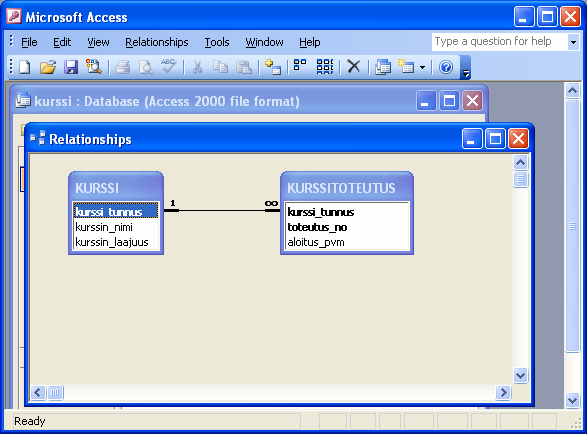
Task: Click the Relationships window right scroll arrow
Action: pos(503,392)
